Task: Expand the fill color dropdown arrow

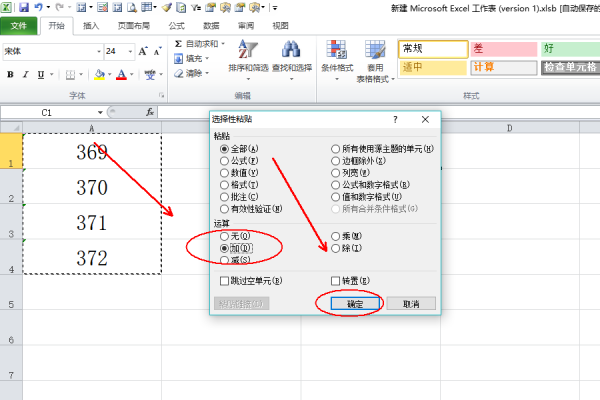Action: pyautogui.click(x=109, y=74)
